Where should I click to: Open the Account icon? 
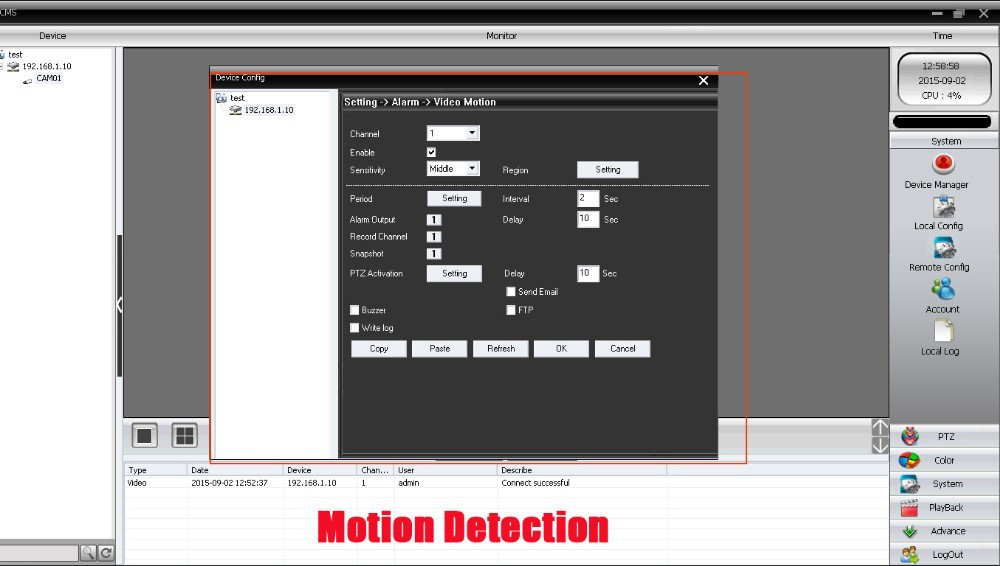942,290
